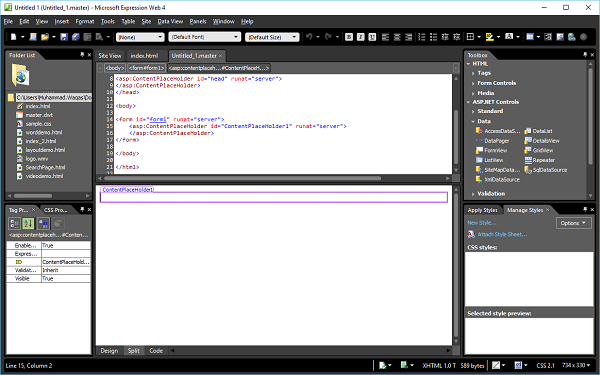This screenshot has height=375, width=600.
Task: Click the Redo arrow icon
Action: coord(328,37)
